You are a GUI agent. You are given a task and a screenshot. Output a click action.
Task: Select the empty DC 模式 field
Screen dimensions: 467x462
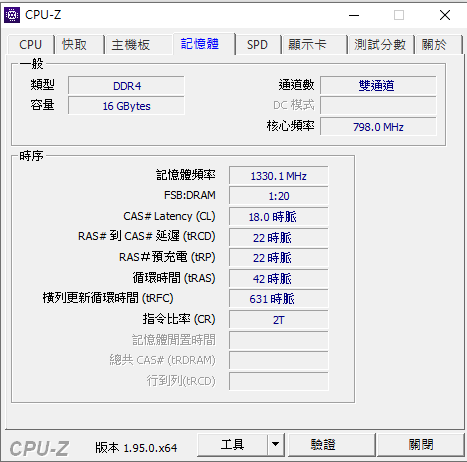(x=378, y=106)
